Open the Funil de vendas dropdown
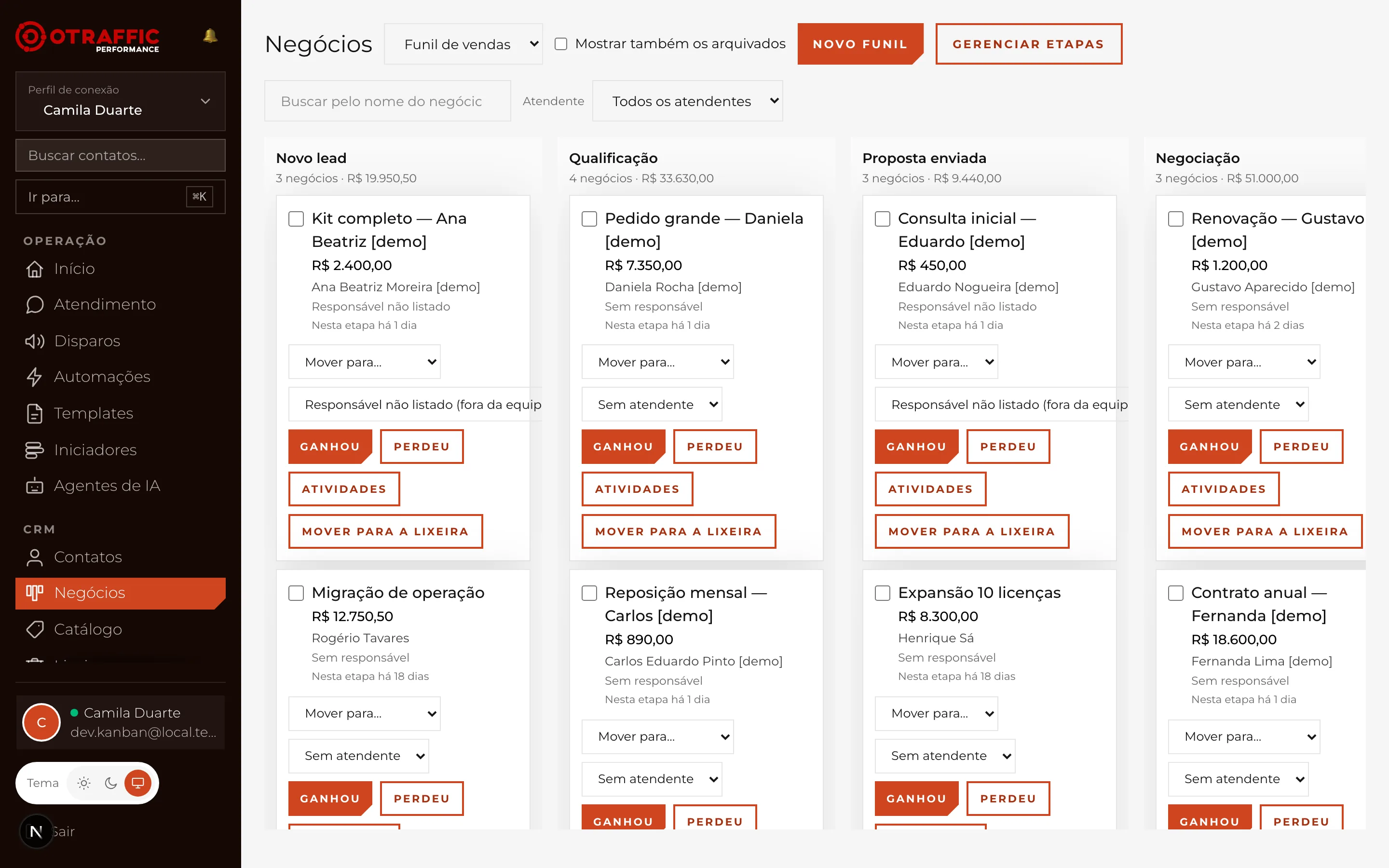 (463, 44)
